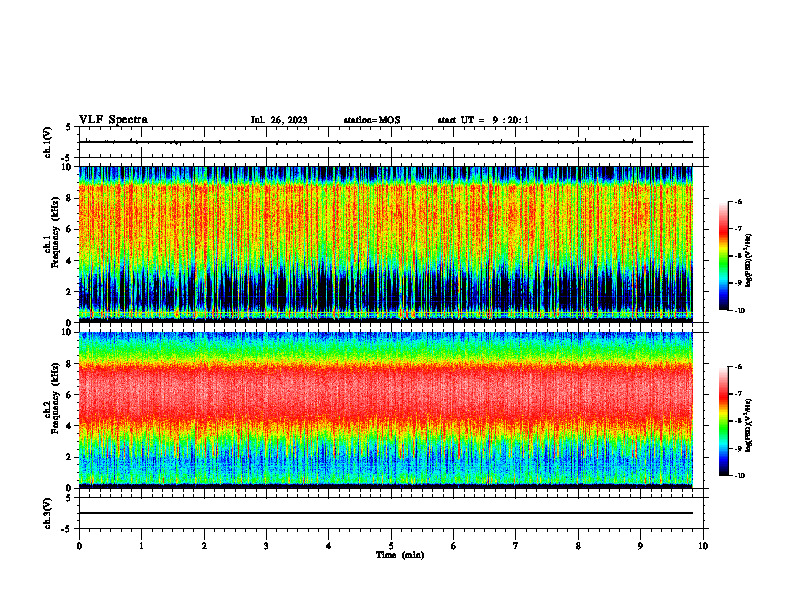Click inside the ch.2 frequency spectrogram panel
Image resolution: width=792 pixels, height=612 pixels.
click(x=386, y=410)
